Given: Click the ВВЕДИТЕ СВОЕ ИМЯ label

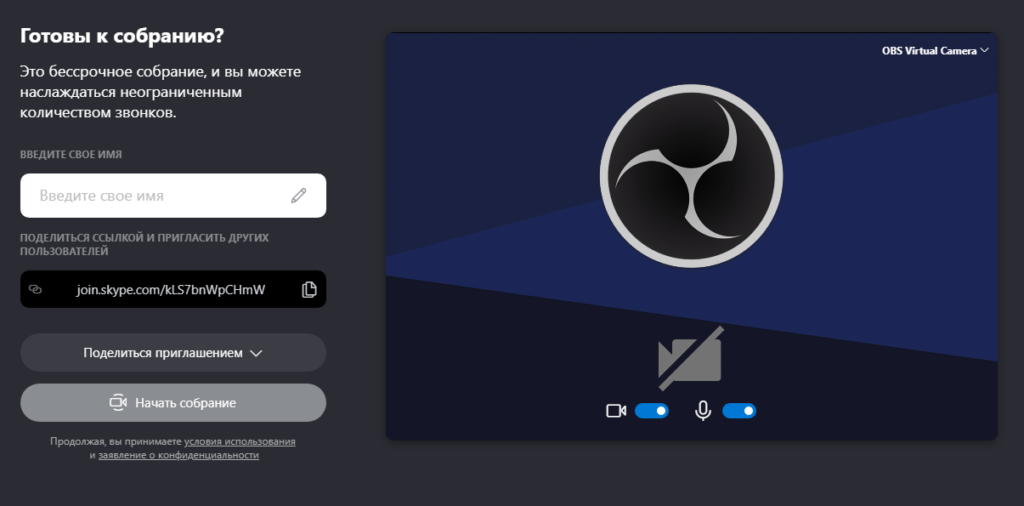Looking at the screenshot, I should (71, 155).
